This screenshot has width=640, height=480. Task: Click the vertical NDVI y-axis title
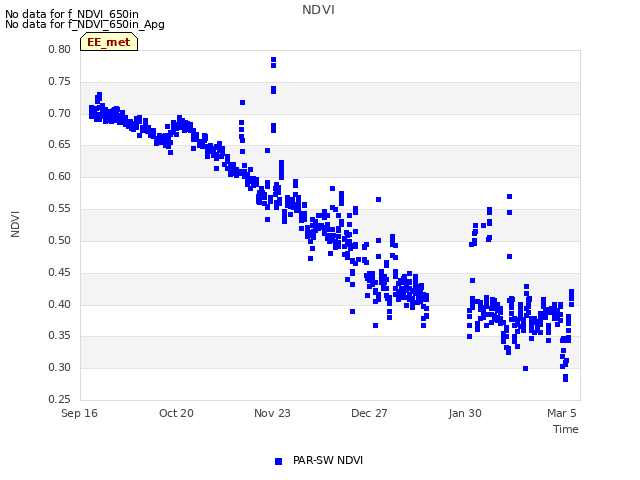15,224
